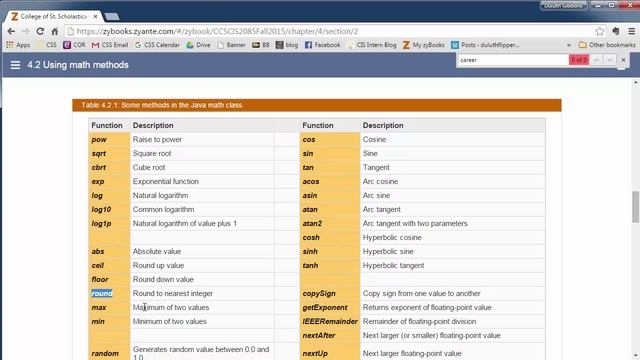Image resolution: width=640 pixels, height=360 pixels.
Task: Click the '4.2 Using math methods' heading
Action: pyautogui.click(x=78, y=65)
